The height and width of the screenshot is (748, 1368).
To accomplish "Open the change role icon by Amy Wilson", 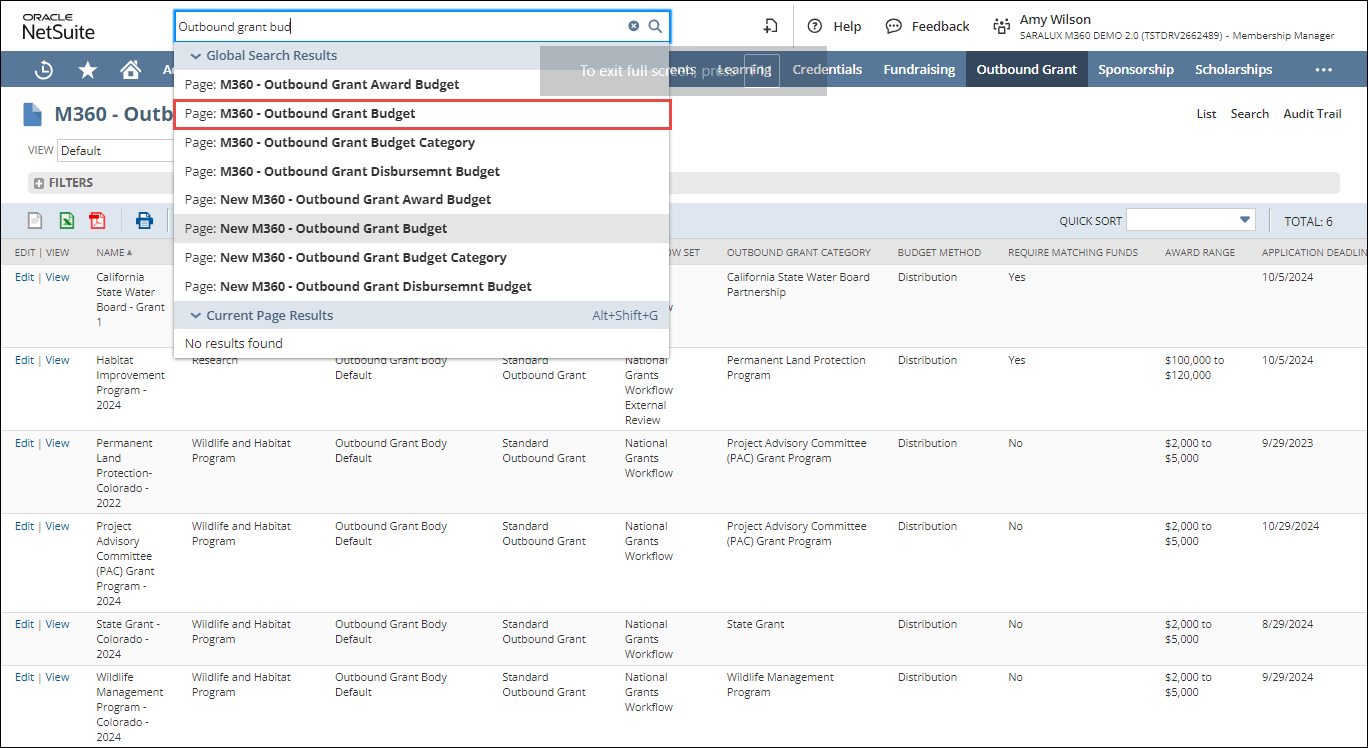I will (1001, 27).
